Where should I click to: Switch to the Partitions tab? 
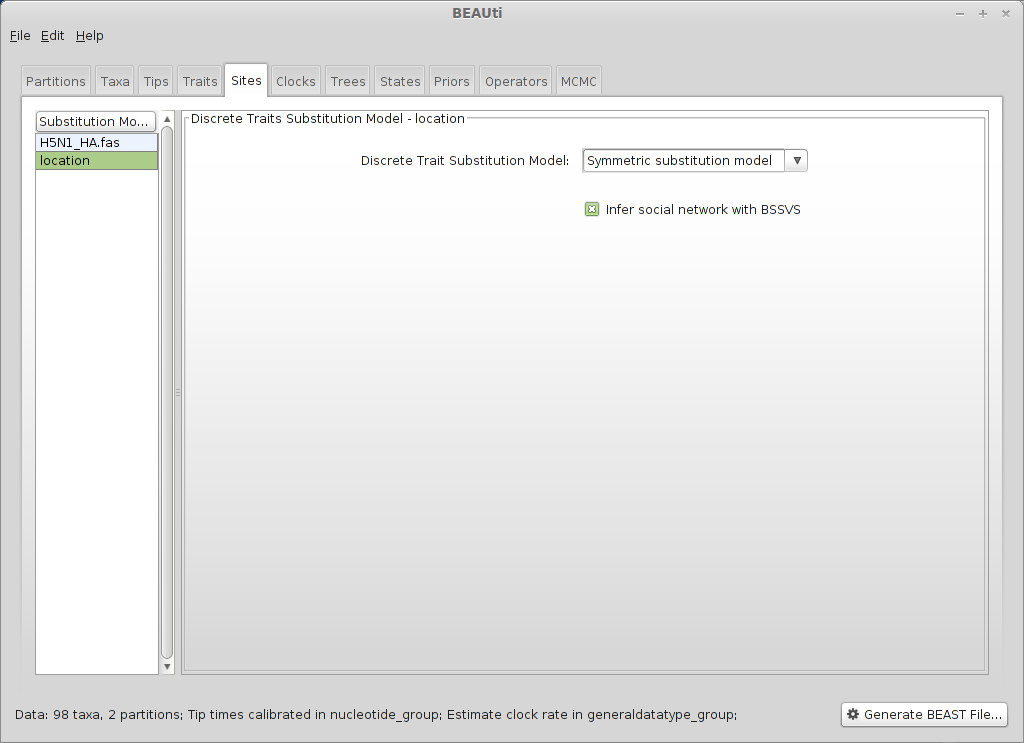point(56,82)
